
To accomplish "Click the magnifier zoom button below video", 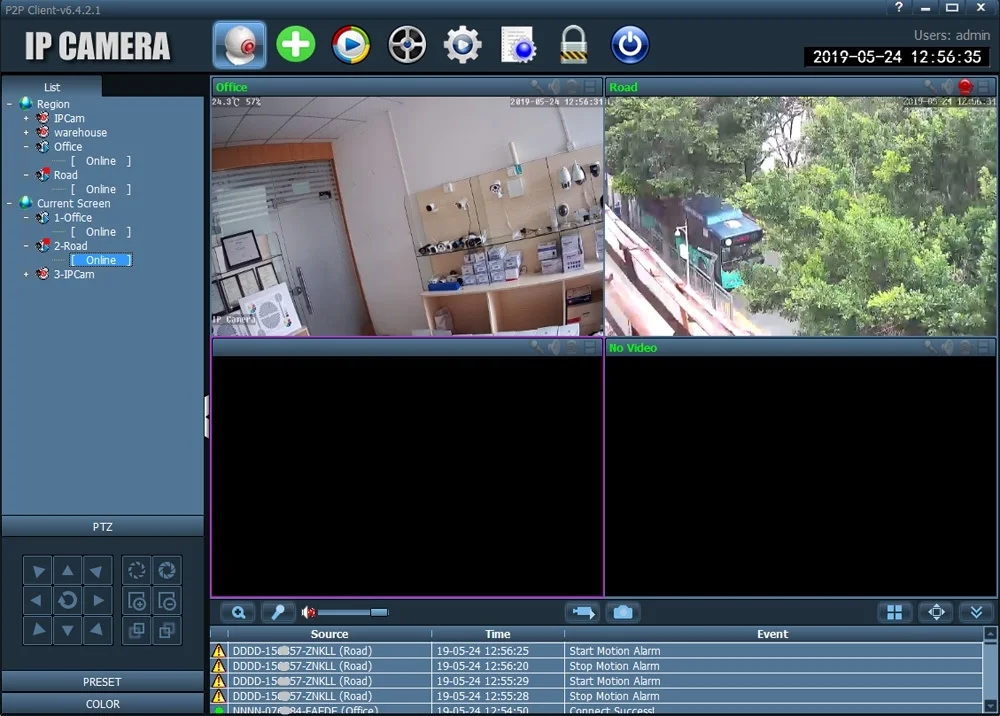I will (x=239, y=612).
